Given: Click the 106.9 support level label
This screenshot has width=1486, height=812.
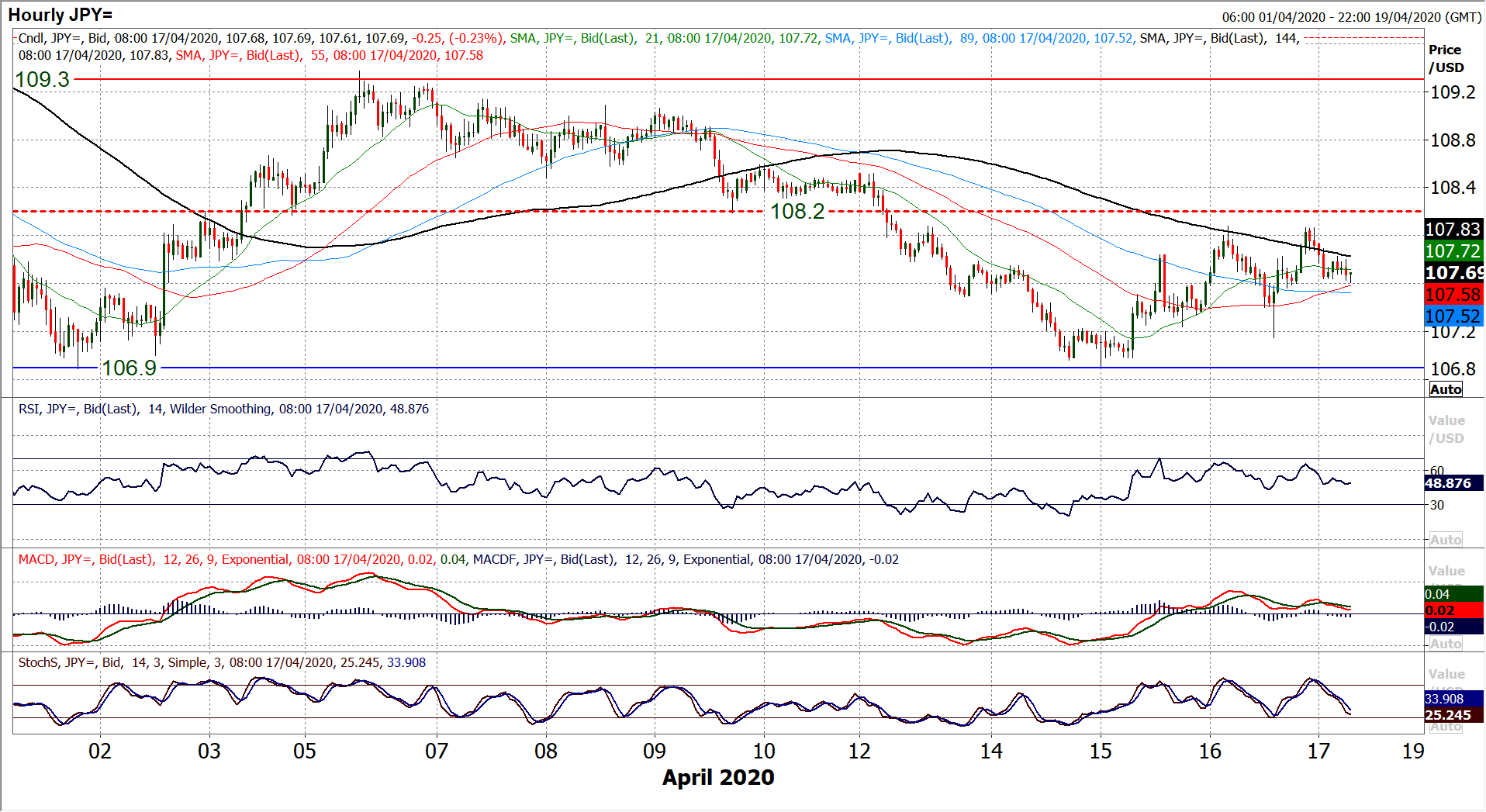Looking at the screenshot, I should pyautogui.click(x=130, y=368).
